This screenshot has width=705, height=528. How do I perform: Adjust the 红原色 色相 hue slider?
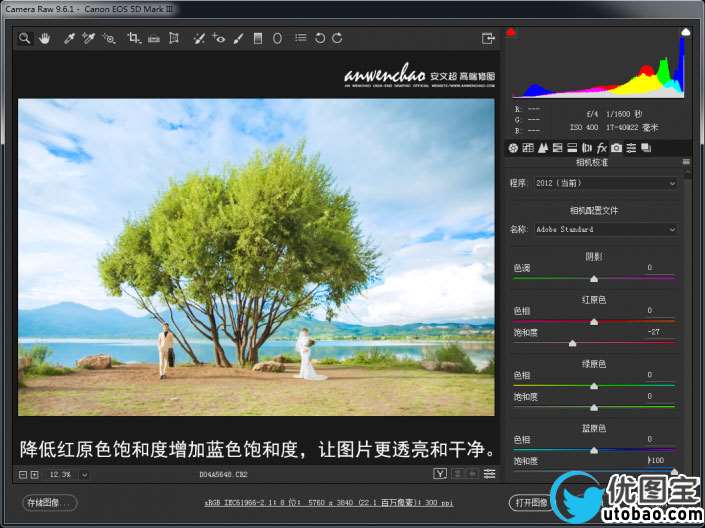[x=594, y=322]
